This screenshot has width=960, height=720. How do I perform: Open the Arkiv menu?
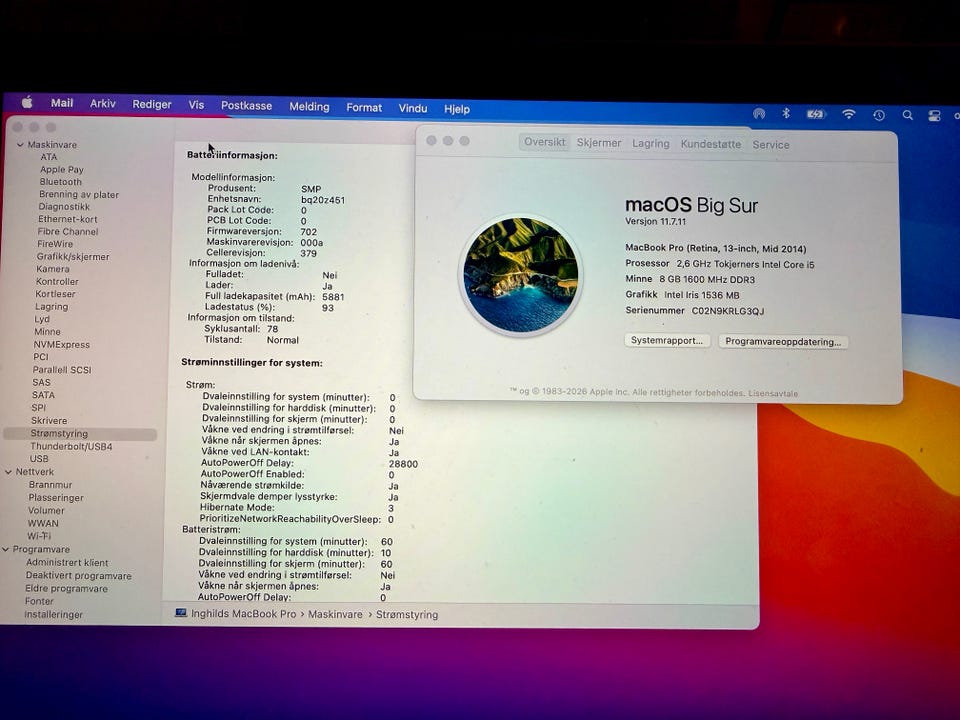click(102, 103)
